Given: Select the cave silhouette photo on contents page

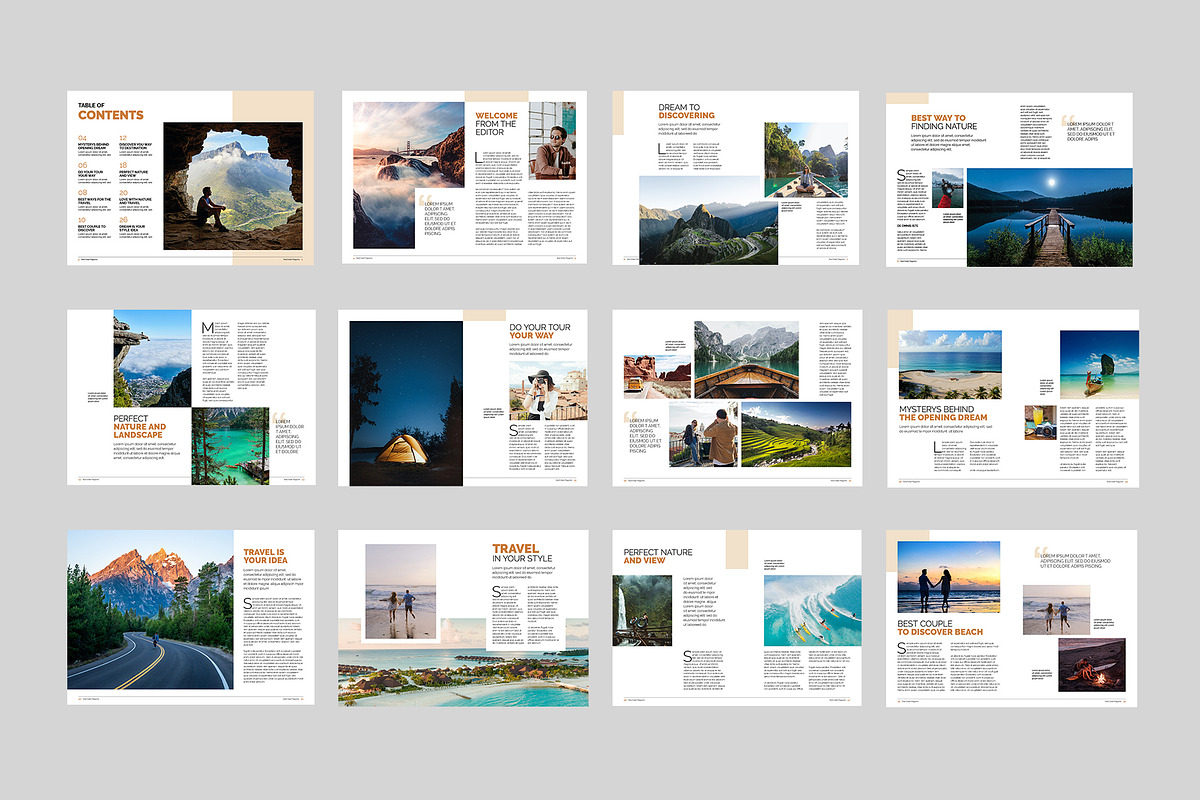Looking at the screenshot, I should 233,187.
